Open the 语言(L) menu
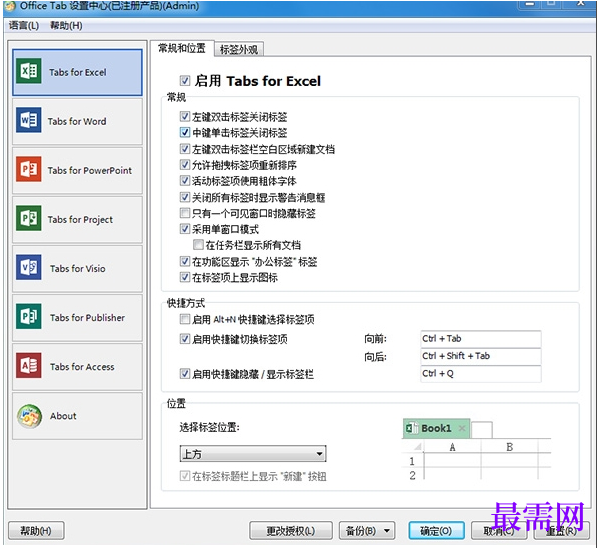This screenshot has width=603, height=548. click(24, 26)
